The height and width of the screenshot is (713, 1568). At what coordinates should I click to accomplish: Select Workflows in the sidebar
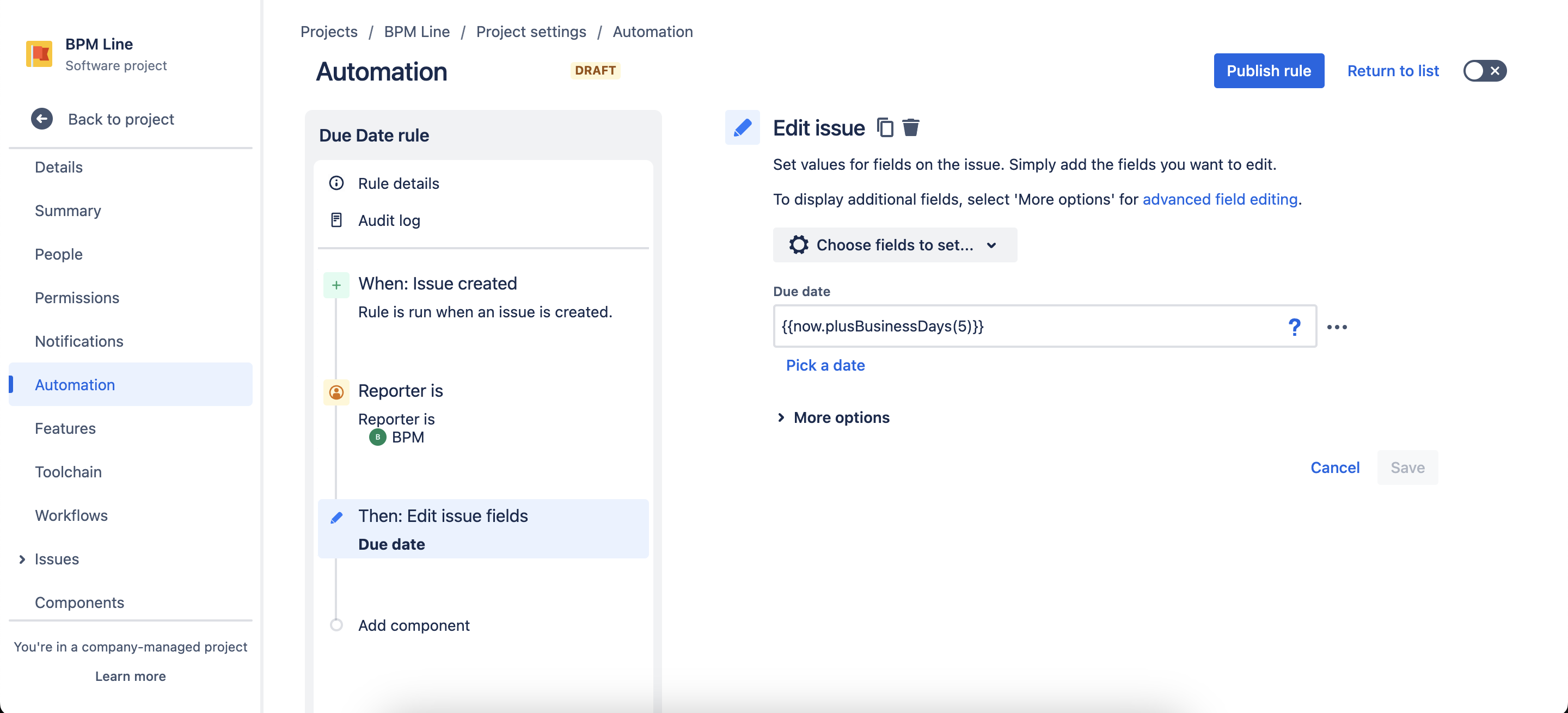pos(71,515)
